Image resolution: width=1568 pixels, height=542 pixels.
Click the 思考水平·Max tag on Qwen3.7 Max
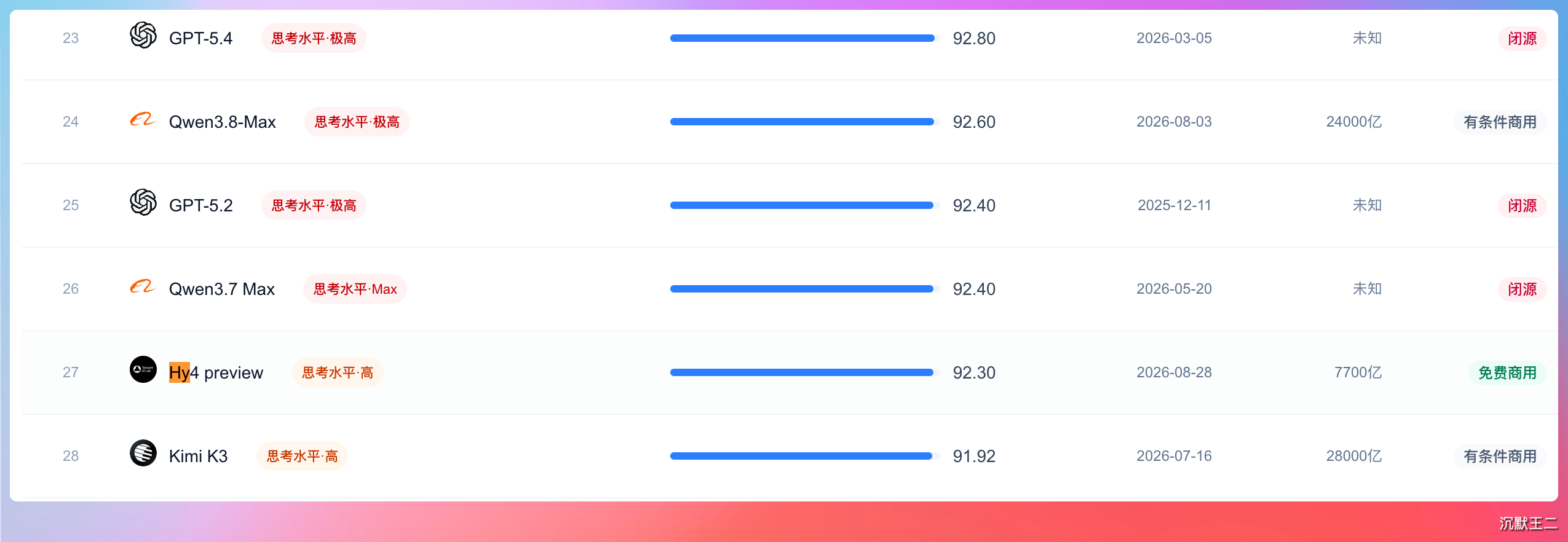click(x=355, y=289)
